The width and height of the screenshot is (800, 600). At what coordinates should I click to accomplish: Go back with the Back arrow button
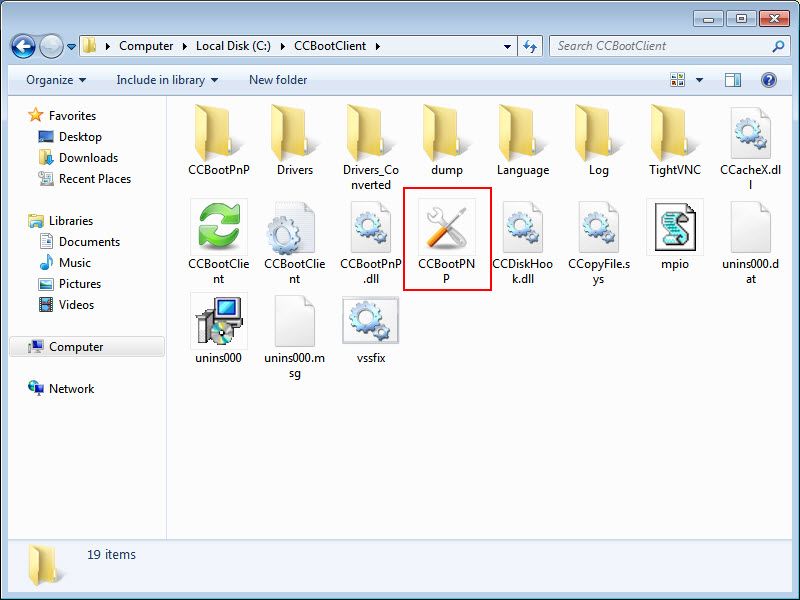tap(23, 46)
